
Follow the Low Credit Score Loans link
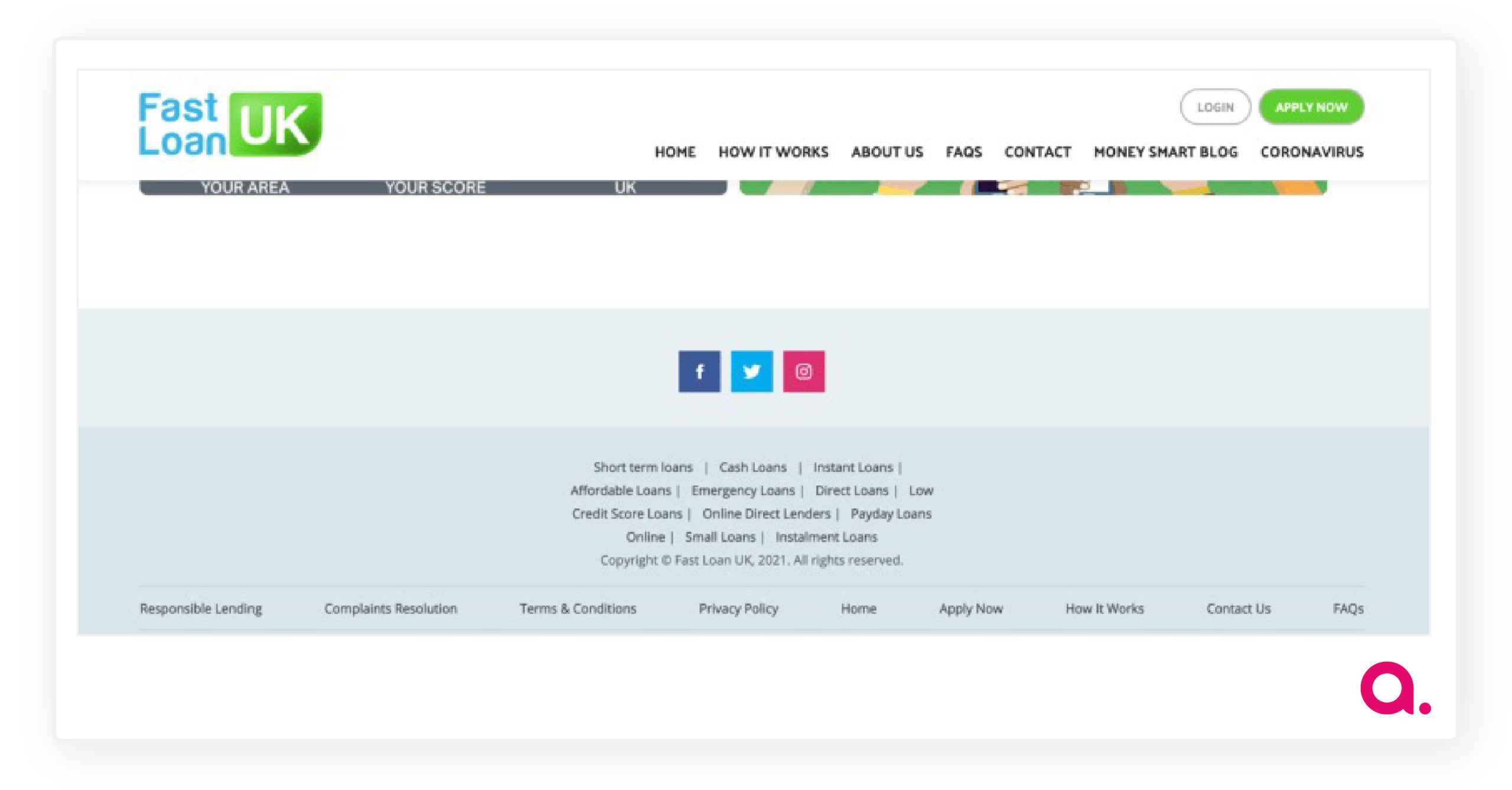627,514
